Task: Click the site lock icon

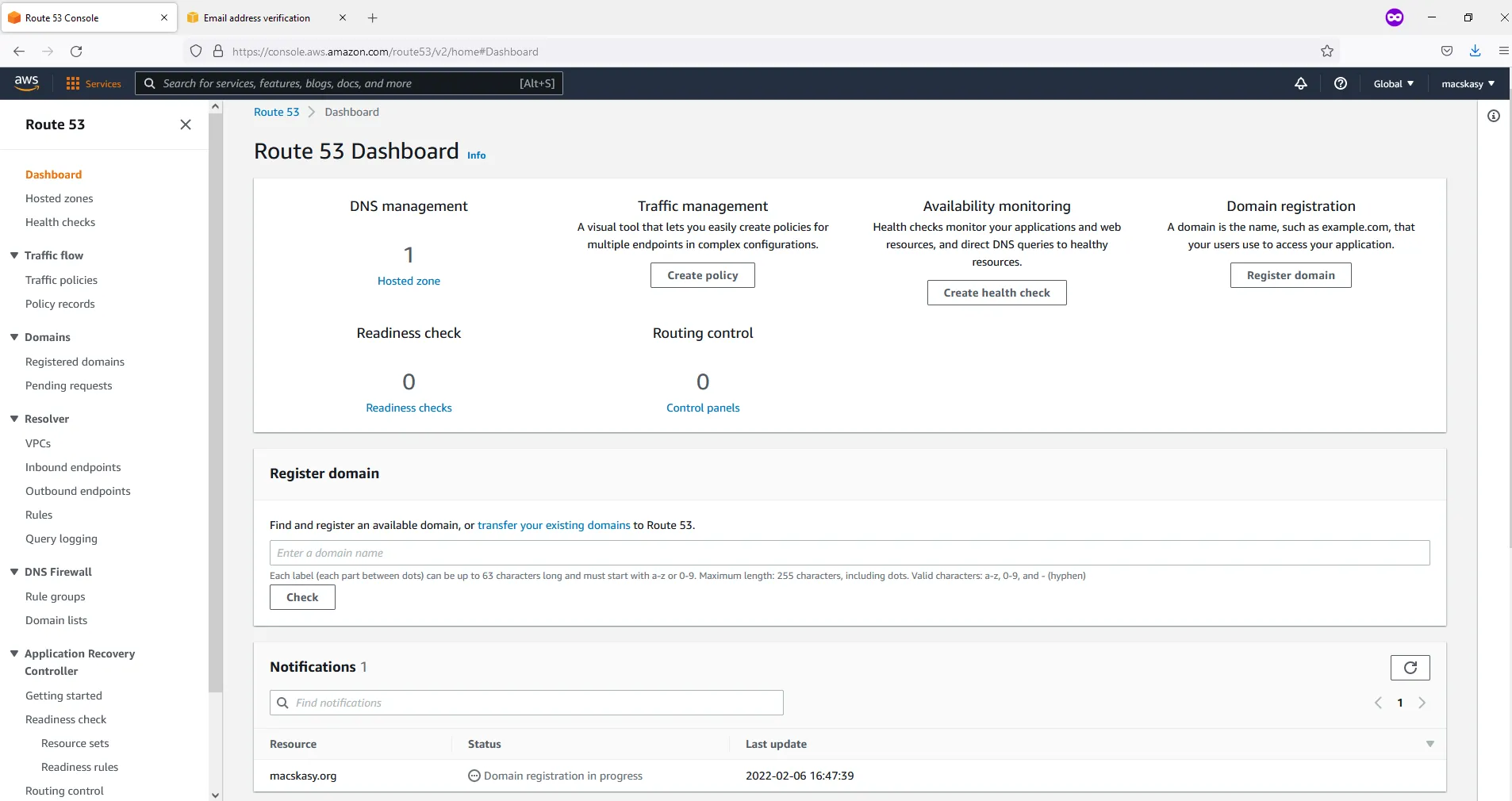Action: [x=218, y=52]
